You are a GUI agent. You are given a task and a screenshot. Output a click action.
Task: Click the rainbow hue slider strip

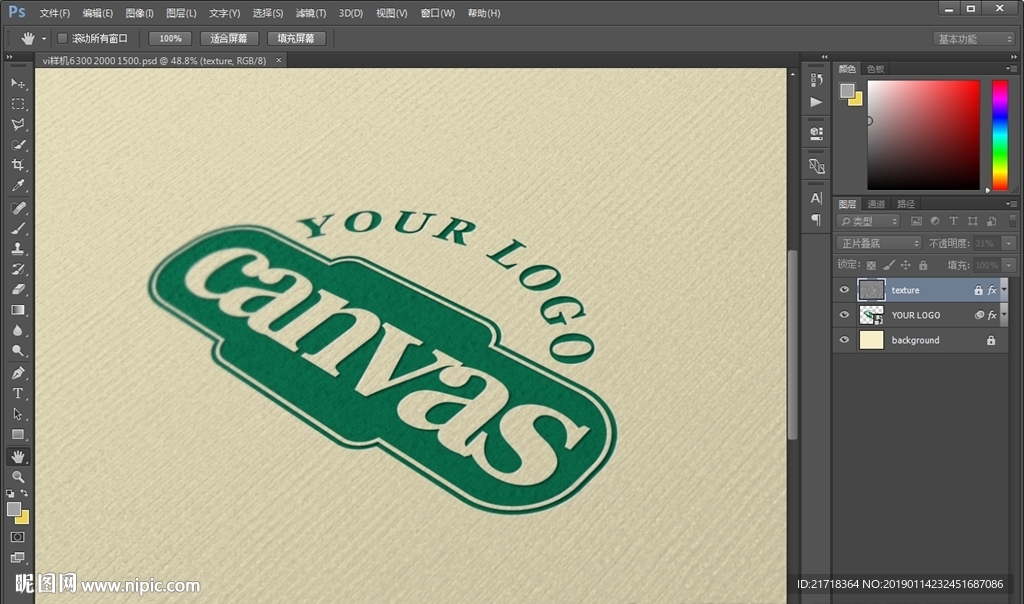999,134
